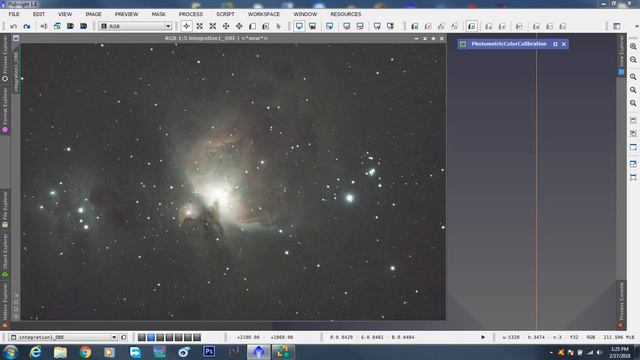
Task: Open the File Explorer side tab
Action: click(x=5, y=209)
